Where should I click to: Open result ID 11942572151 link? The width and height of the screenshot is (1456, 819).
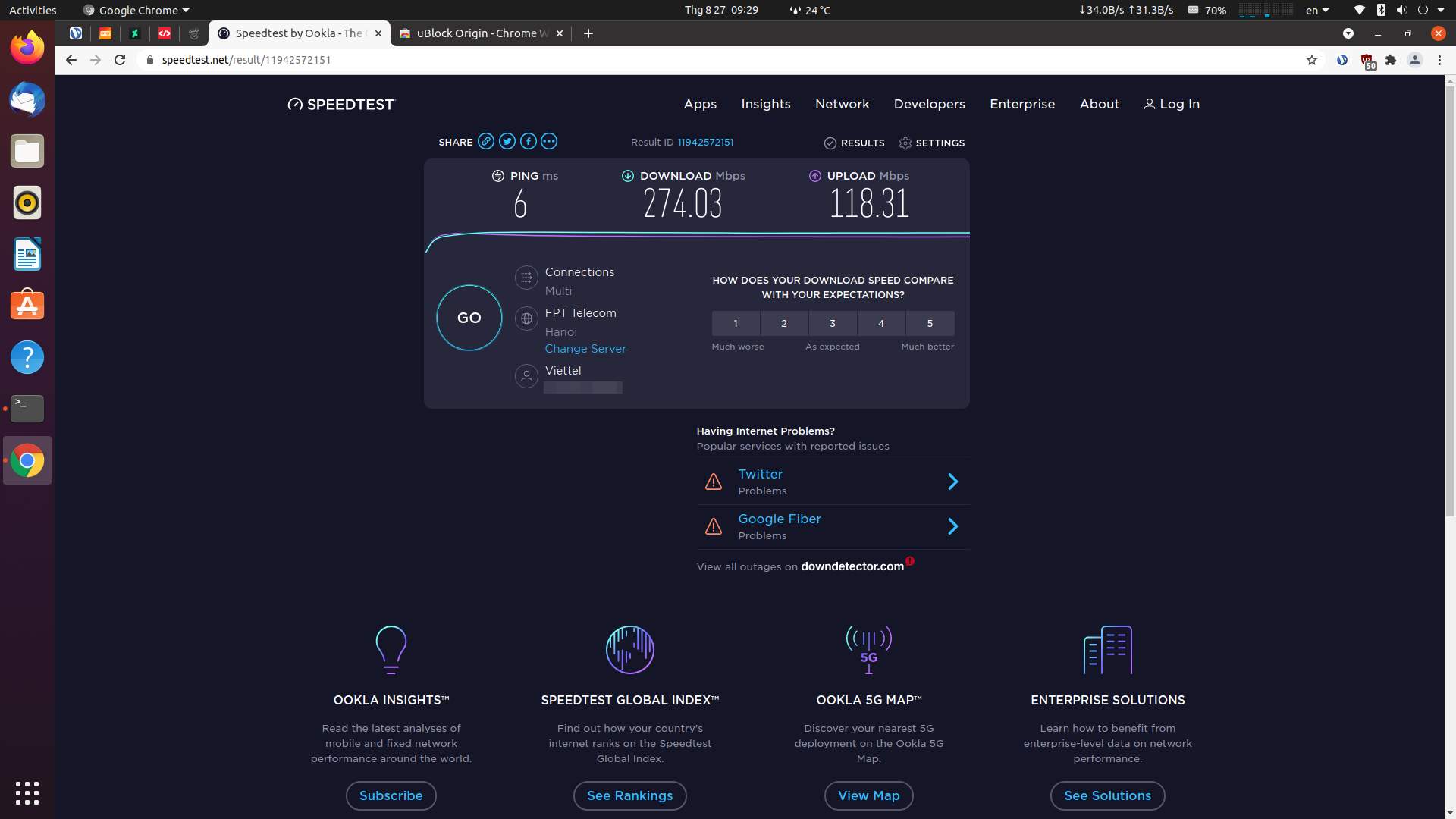(x=705, y=143)
